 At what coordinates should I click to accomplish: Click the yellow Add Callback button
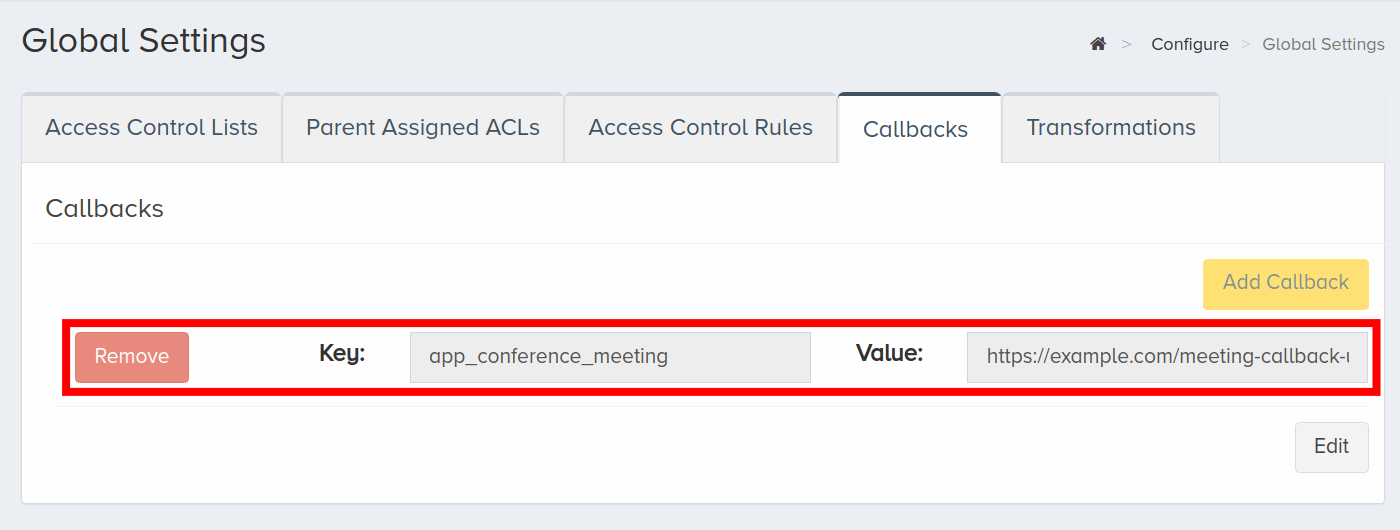pos(1285,282)
